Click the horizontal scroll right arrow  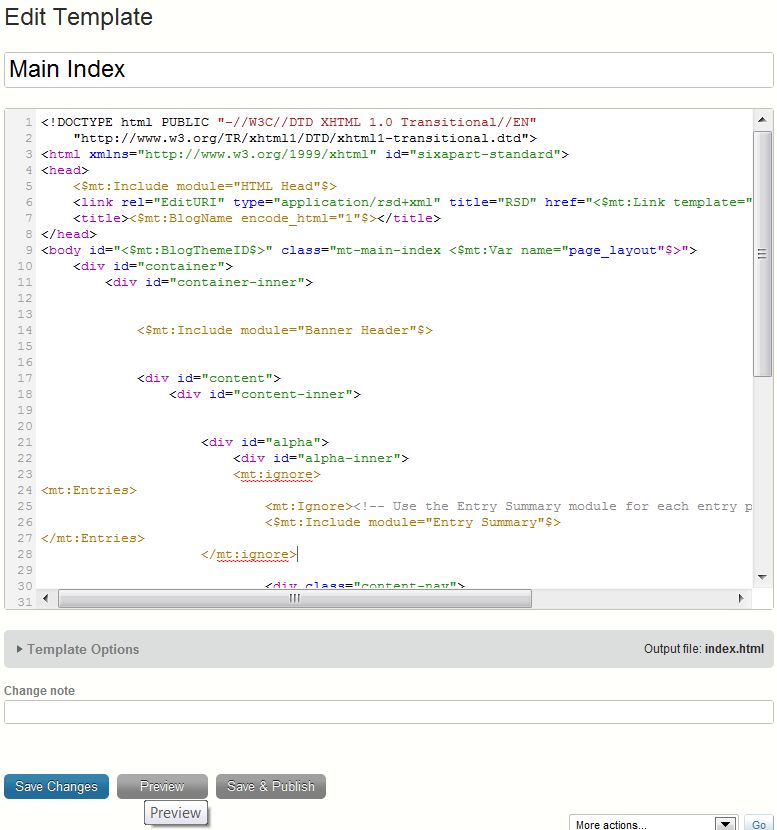tap(741, 598)
